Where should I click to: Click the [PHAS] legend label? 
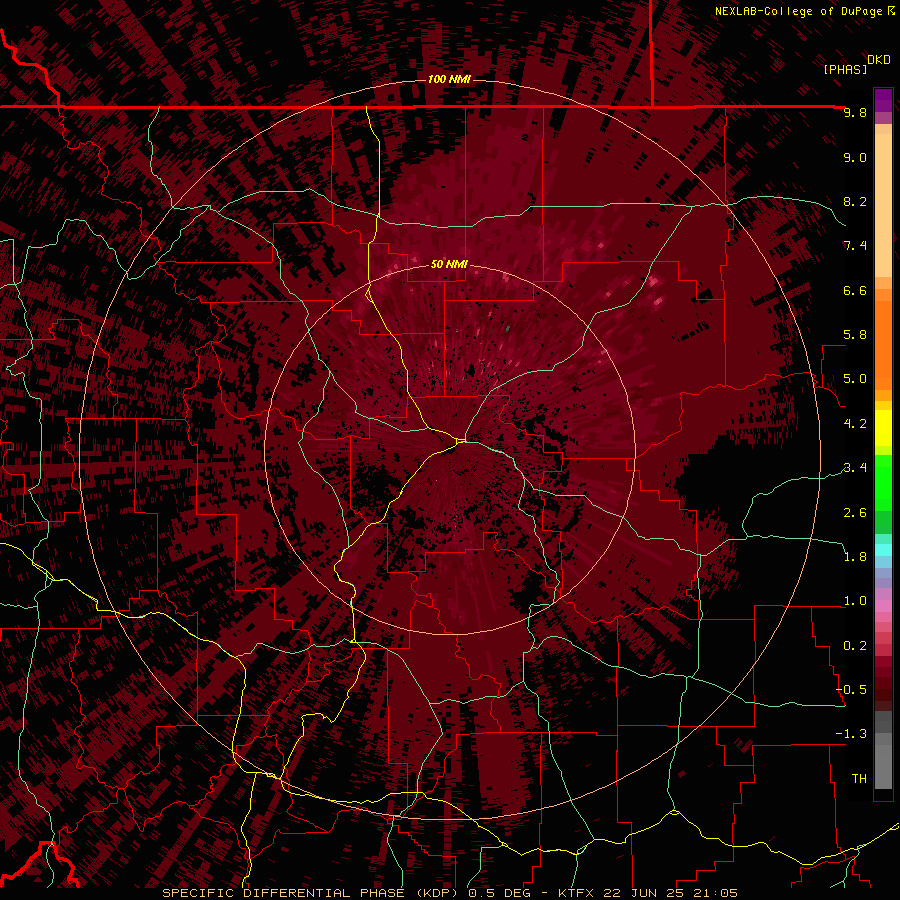(x=845, y=69)
